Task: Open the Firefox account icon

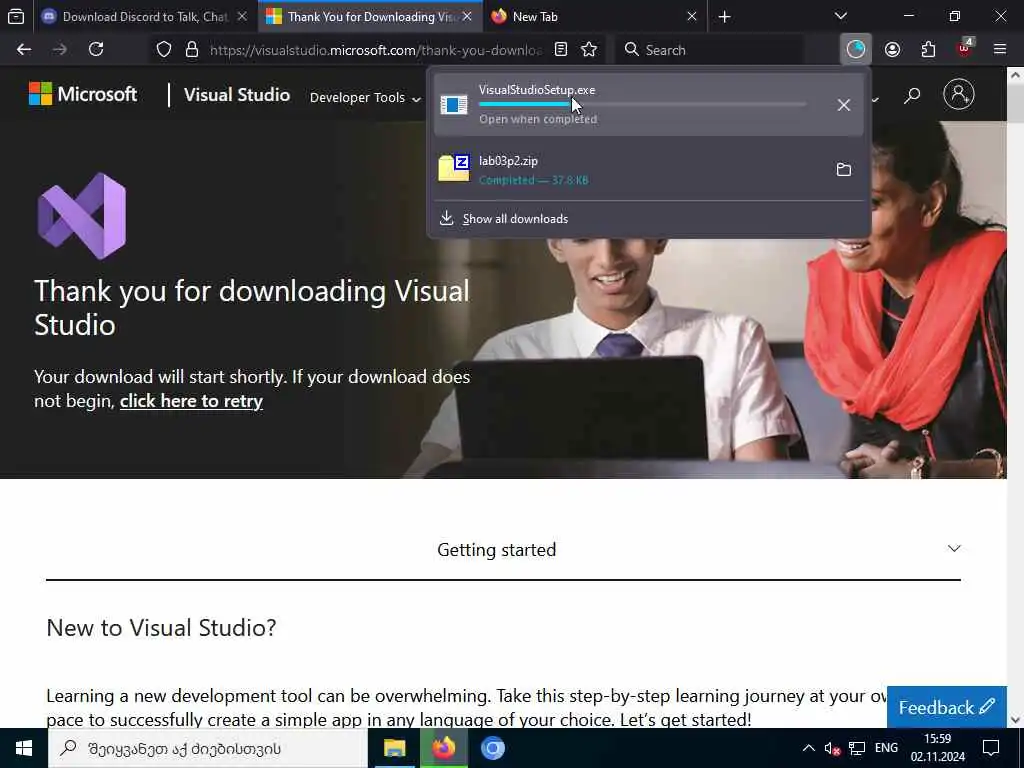Action: [892, 50]
